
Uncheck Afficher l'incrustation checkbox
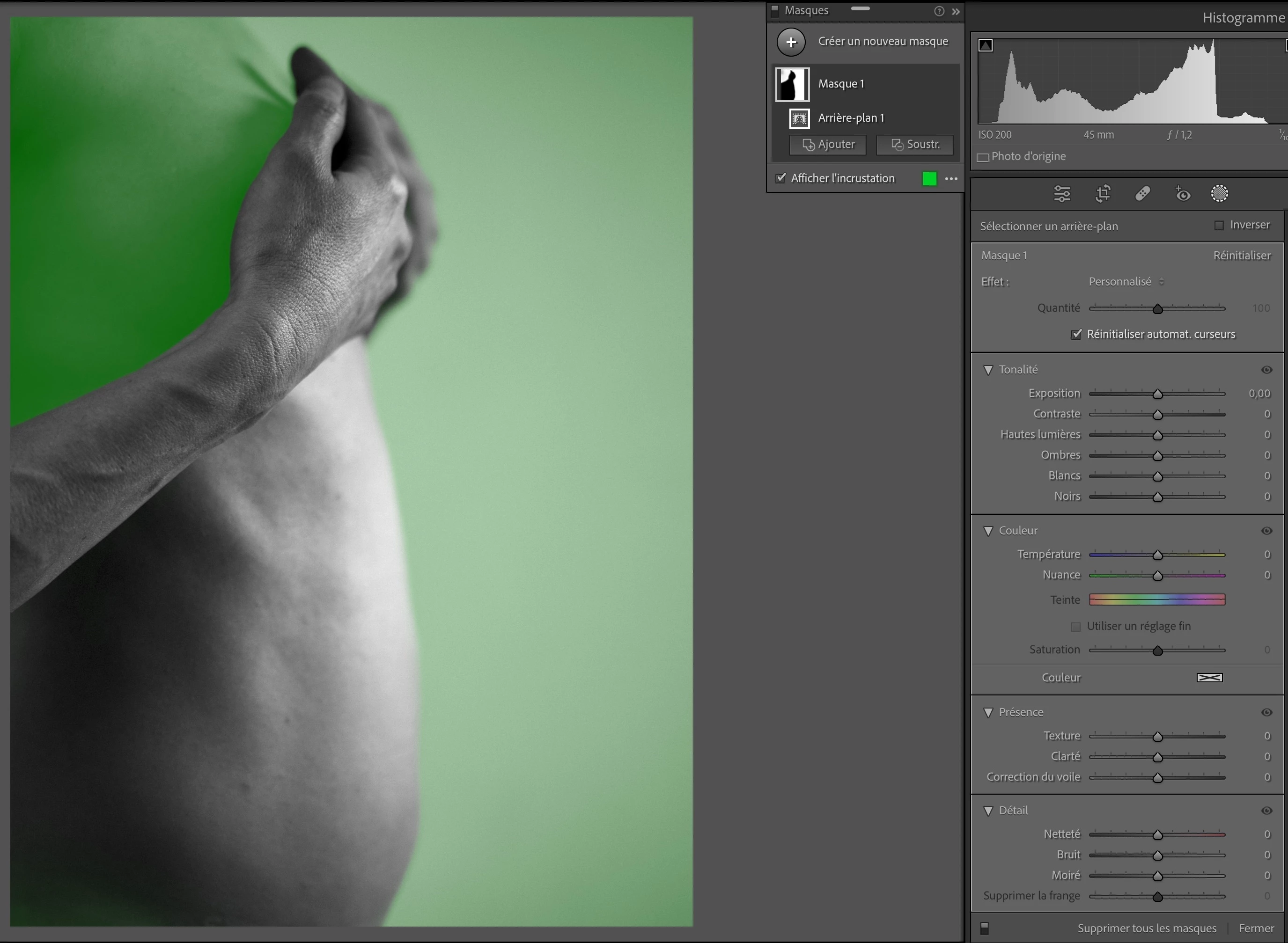point(780,178)
